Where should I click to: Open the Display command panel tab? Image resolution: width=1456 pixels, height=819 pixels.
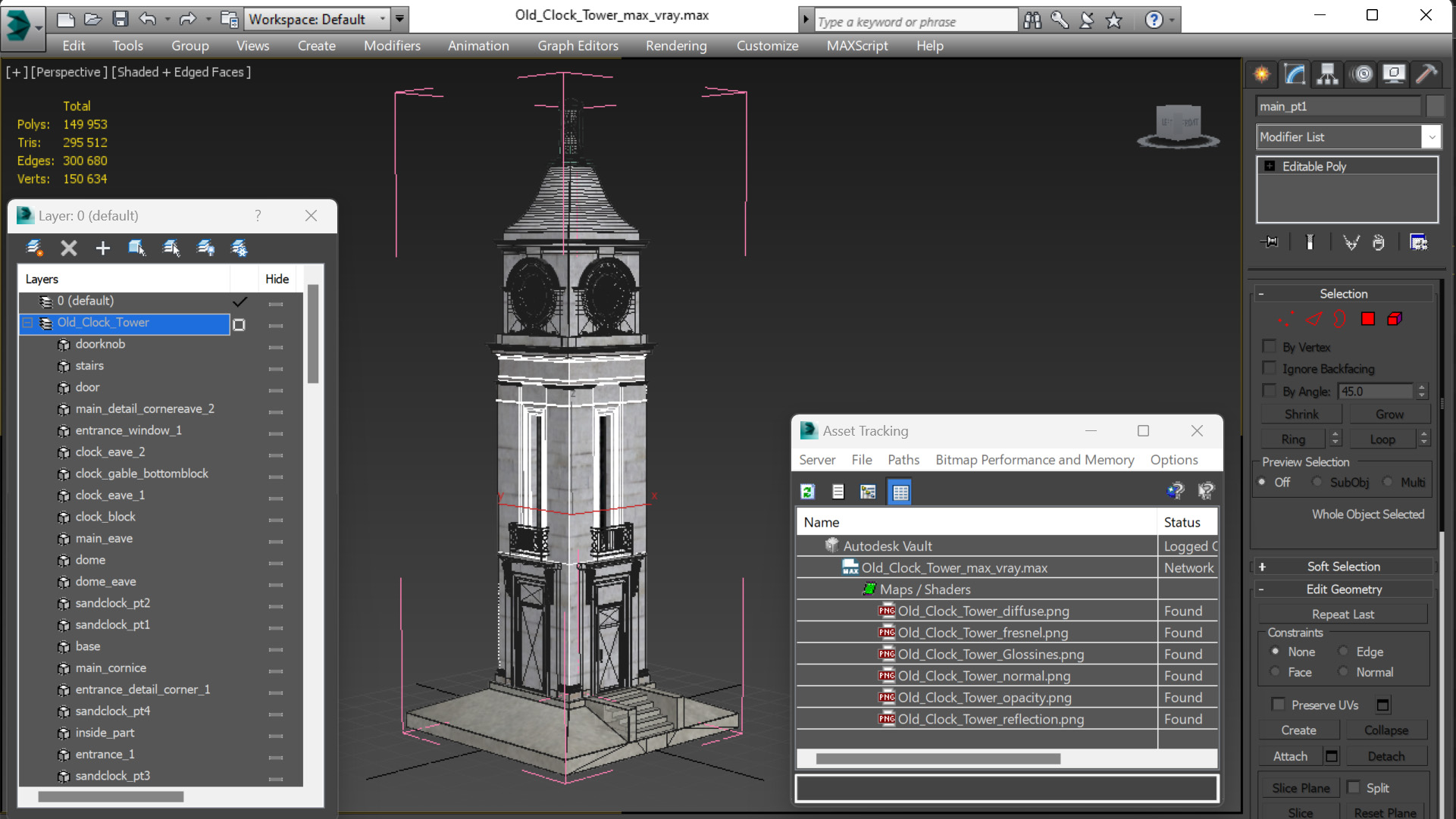point(1393,74)
